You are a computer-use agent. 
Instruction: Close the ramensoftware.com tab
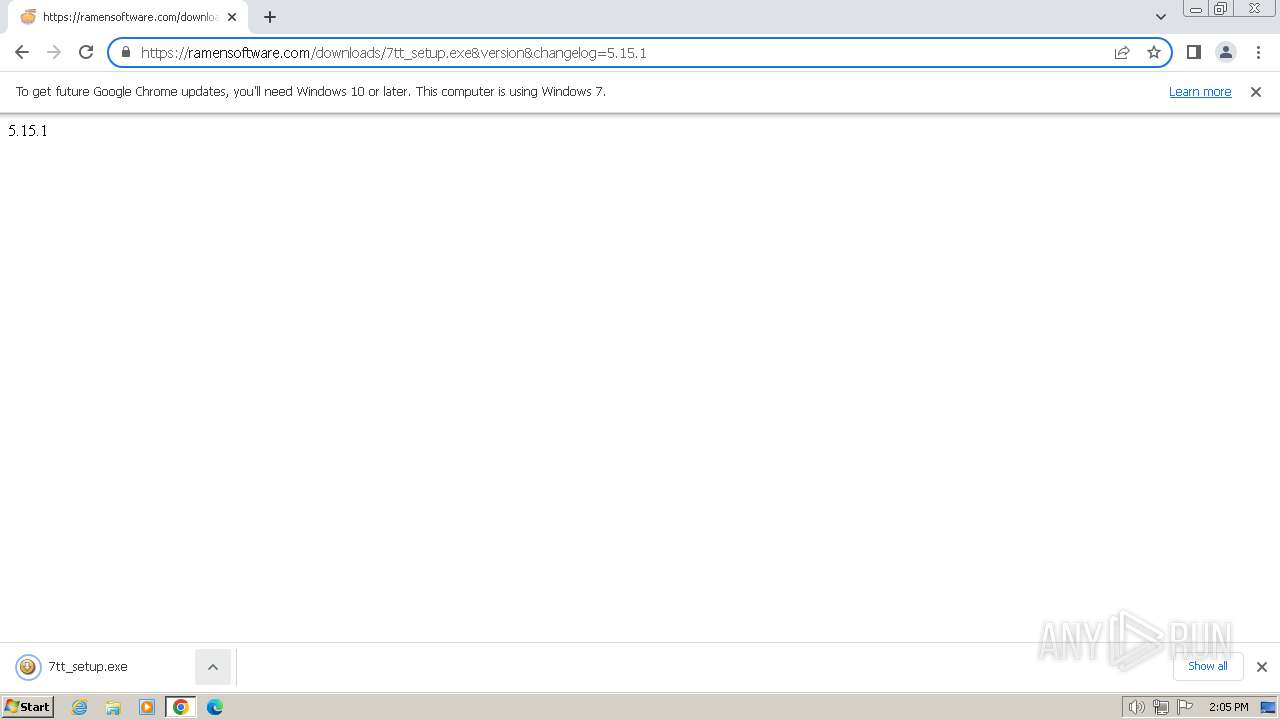point(232,17)
